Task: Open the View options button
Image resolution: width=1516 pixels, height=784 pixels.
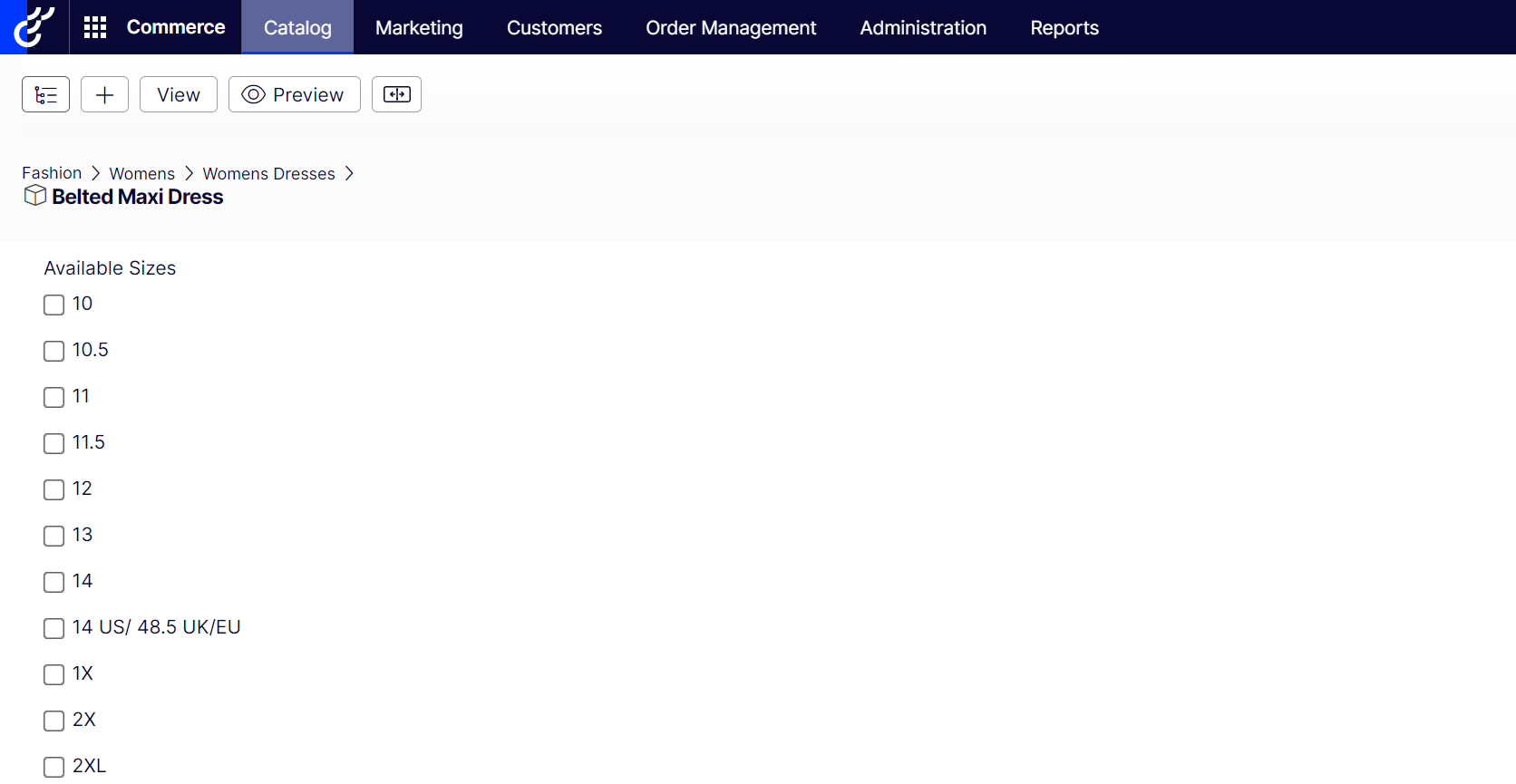Action: click(179, 94)
